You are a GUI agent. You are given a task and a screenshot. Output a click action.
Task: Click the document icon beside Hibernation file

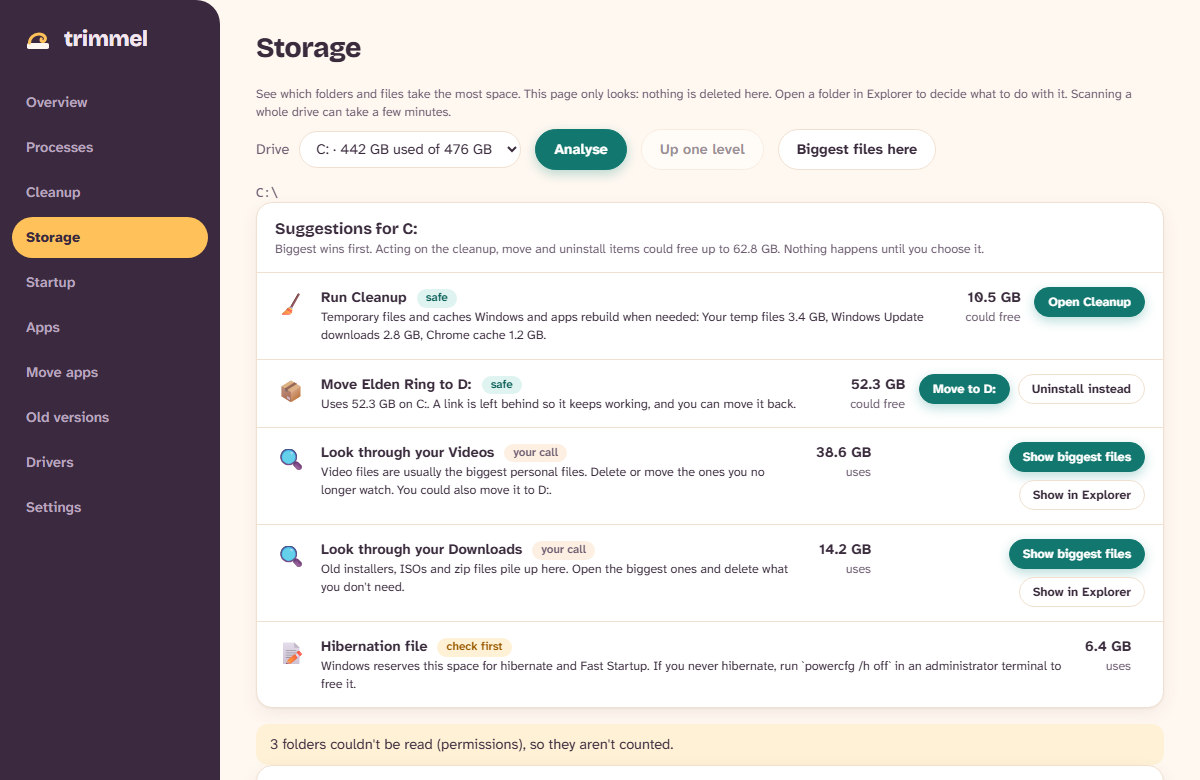(x=291, y=654)
